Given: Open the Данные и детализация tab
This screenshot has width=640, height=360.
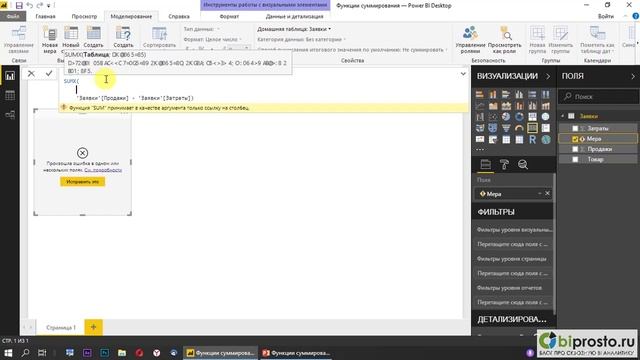Looking at the screenshot, I should 294,16.
